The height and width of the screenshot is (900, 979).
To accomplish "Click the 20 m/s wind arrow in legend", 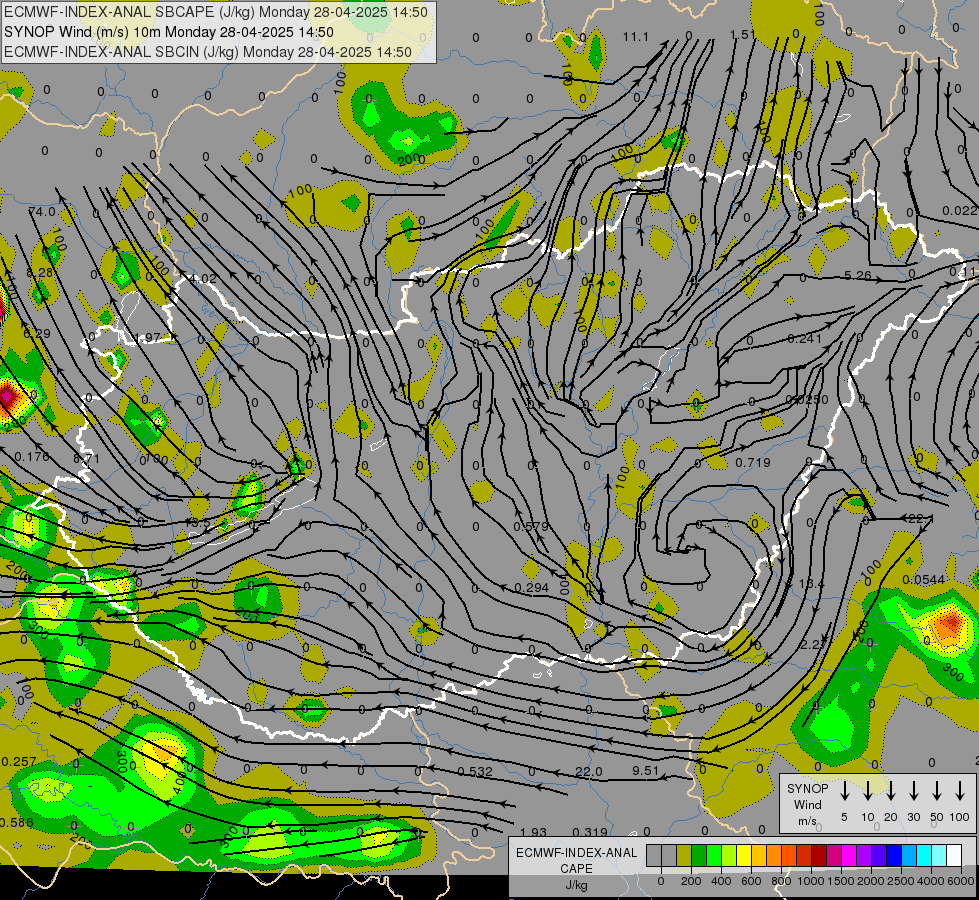I will click(891, 791).
